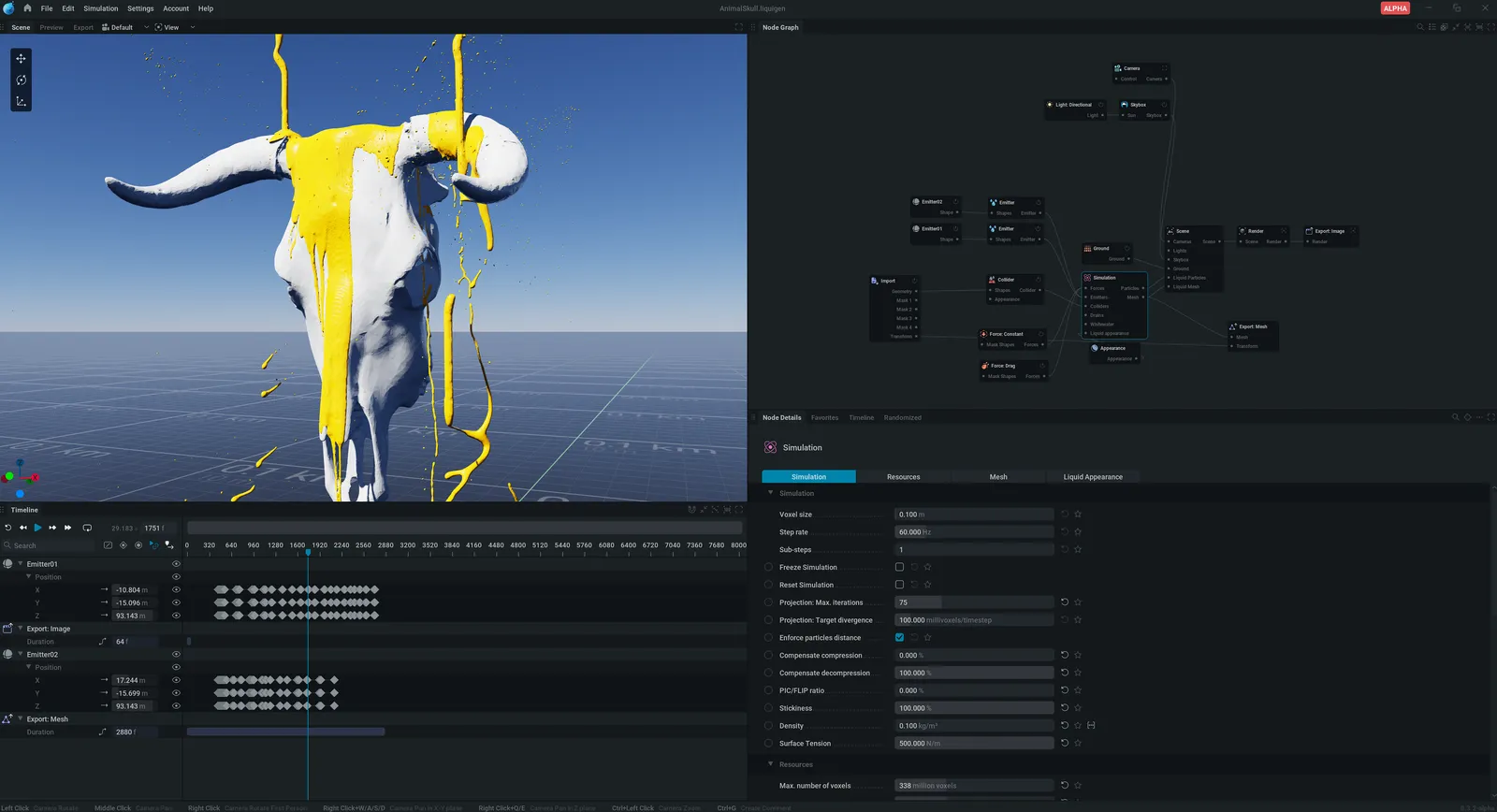Toggle loop playback in the timeline
1497x812 pixels.
(x=87, y=528)
